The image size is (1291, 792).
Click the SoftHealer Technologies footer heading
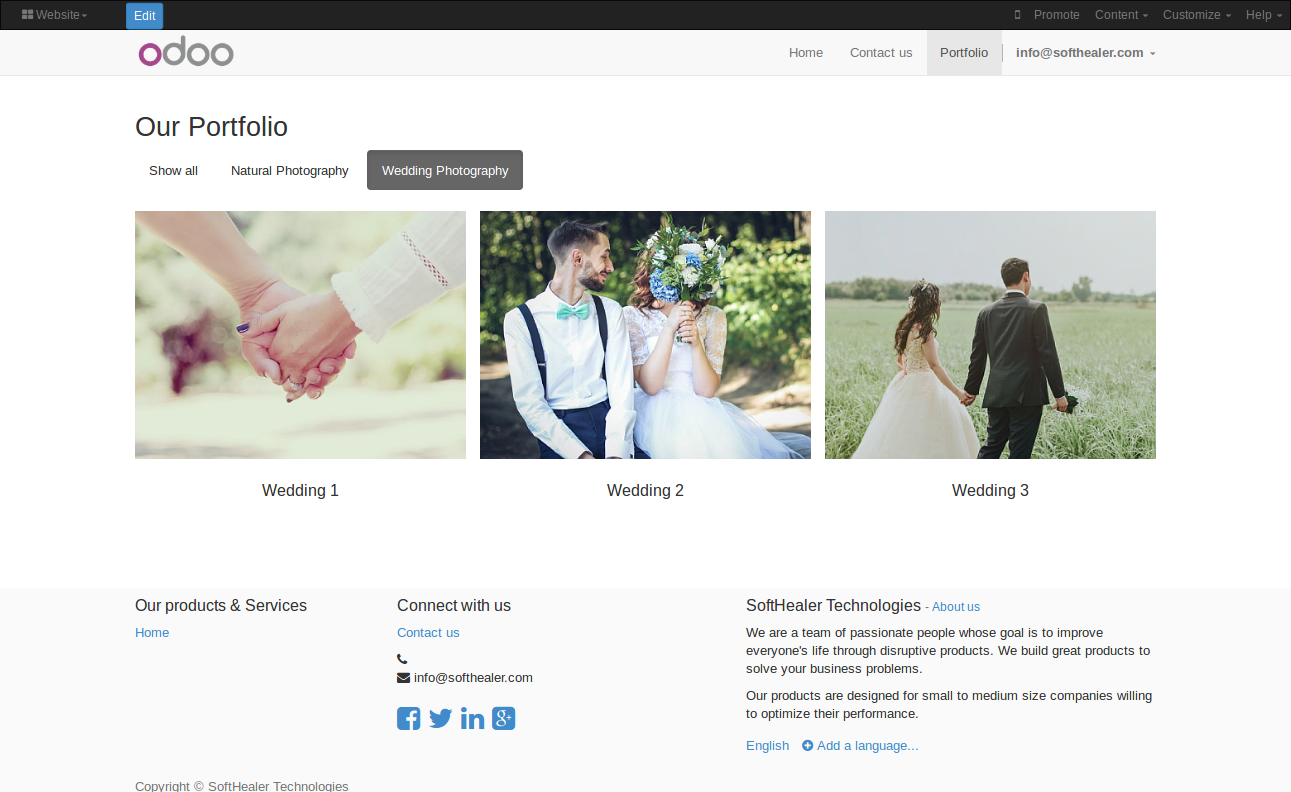click(x=833, y=605)
